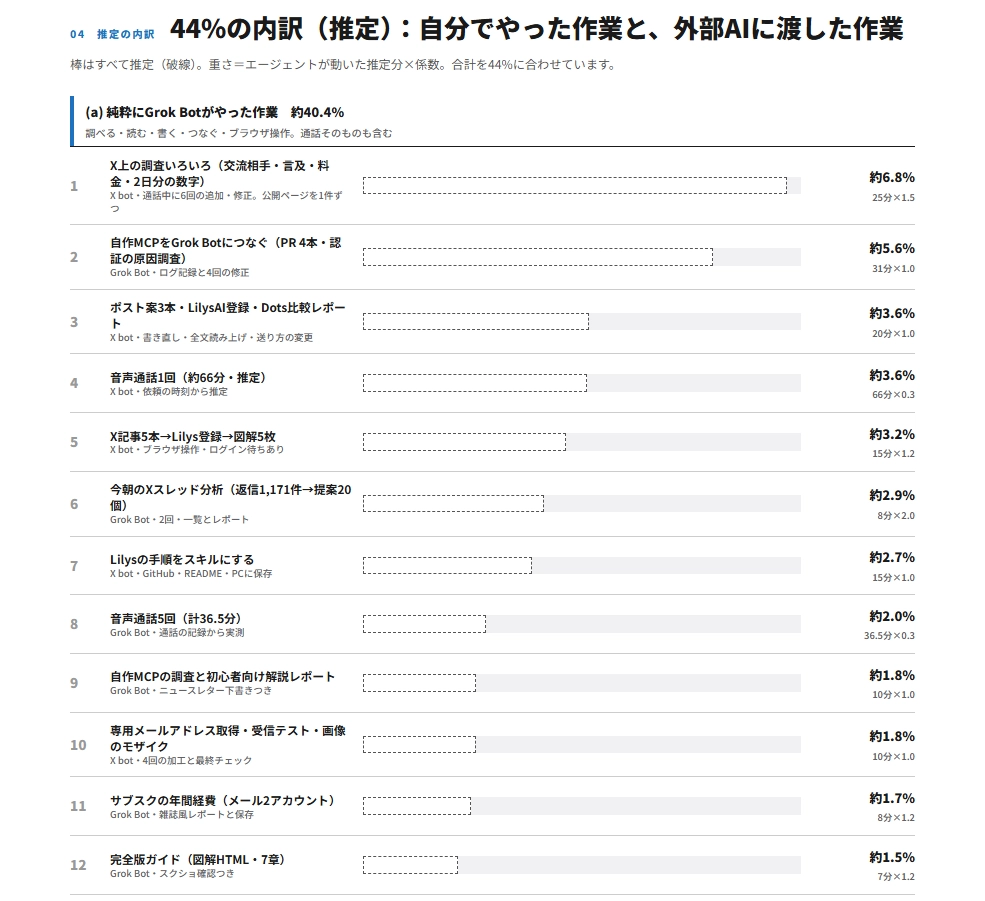Click the formula 36.5分×0.3

click(889, 636)
